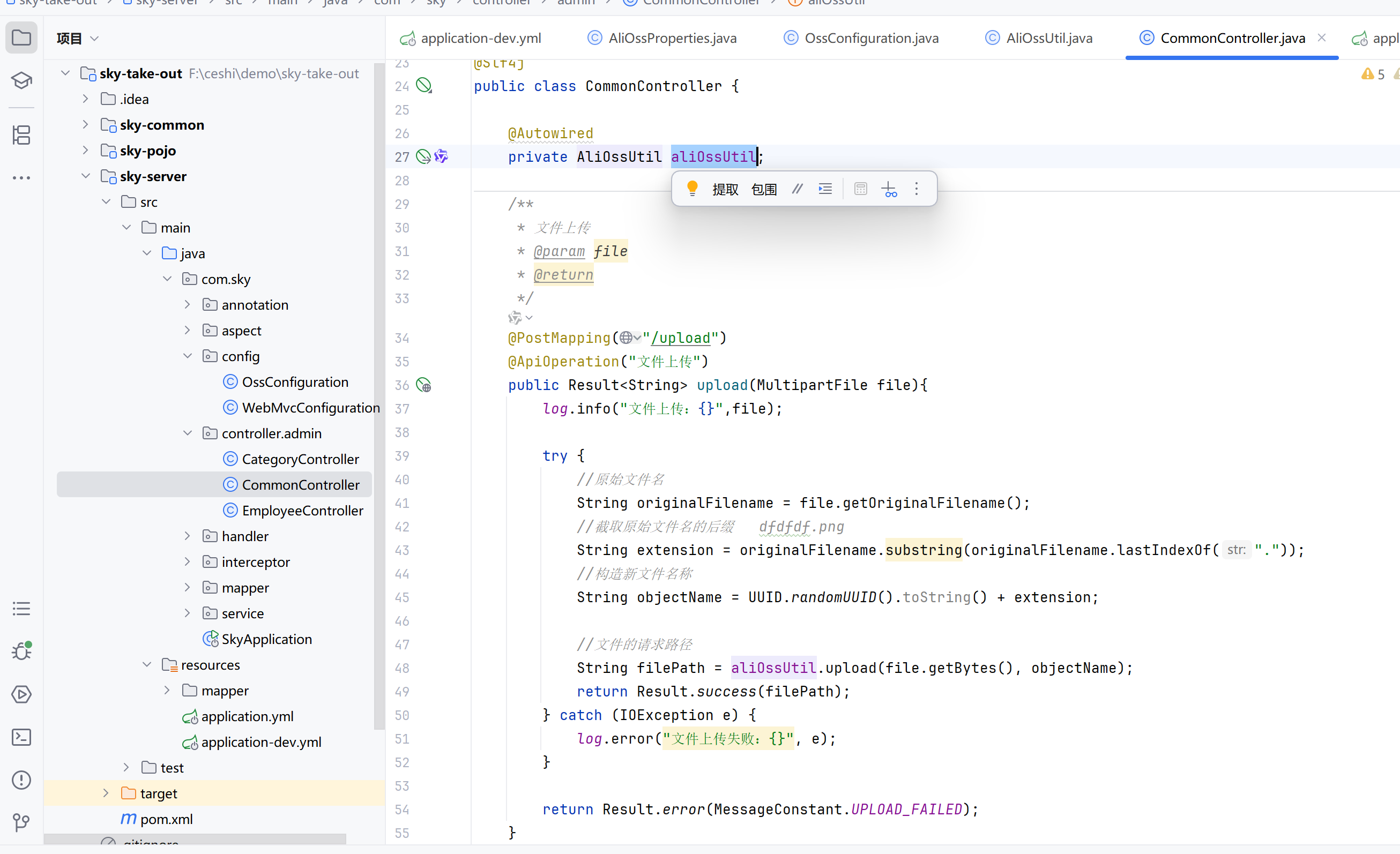Follow the /upload mapping link

coord(681,338)
